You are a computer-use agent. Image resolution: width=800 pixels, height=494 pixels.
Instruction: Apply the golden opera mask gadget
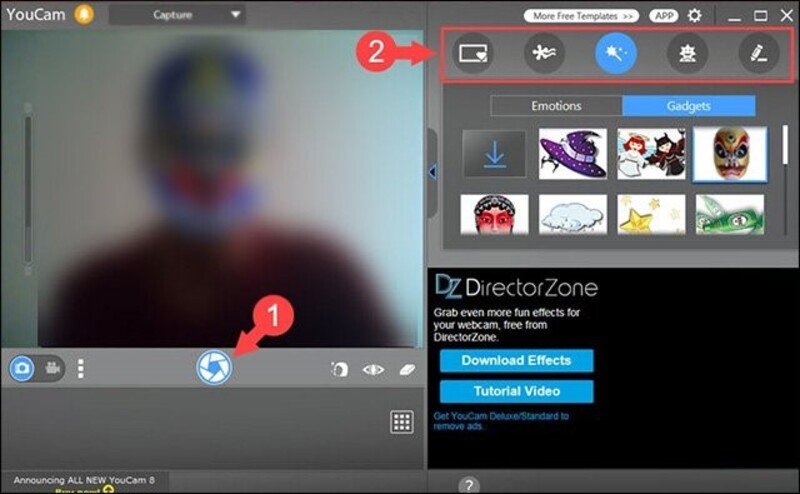click(x=730, y=154)
